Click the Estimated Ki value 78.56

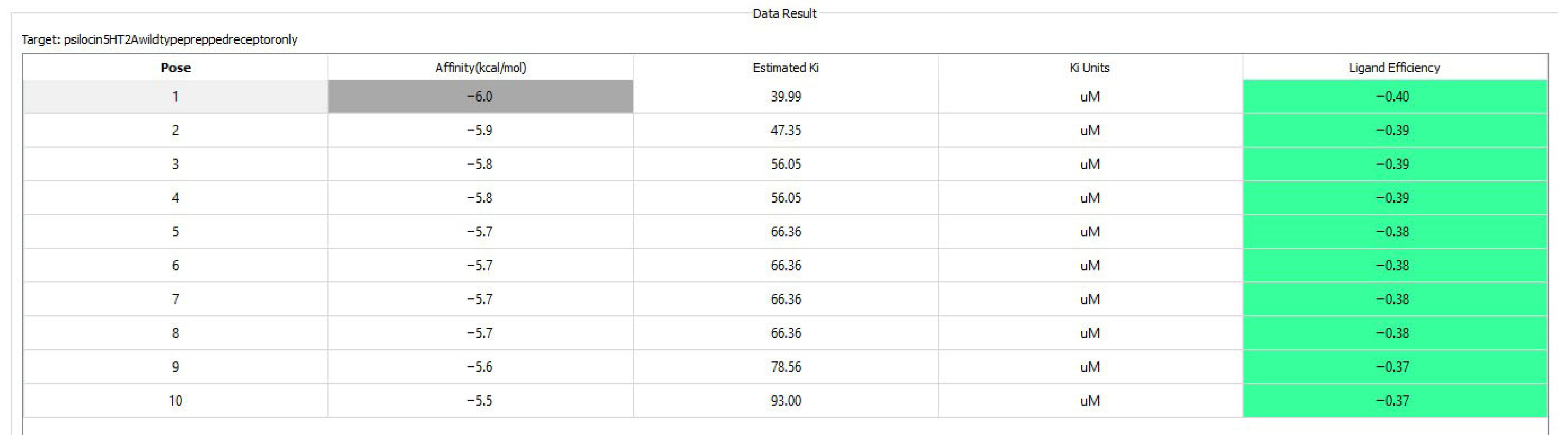click(x=786, y=367)
